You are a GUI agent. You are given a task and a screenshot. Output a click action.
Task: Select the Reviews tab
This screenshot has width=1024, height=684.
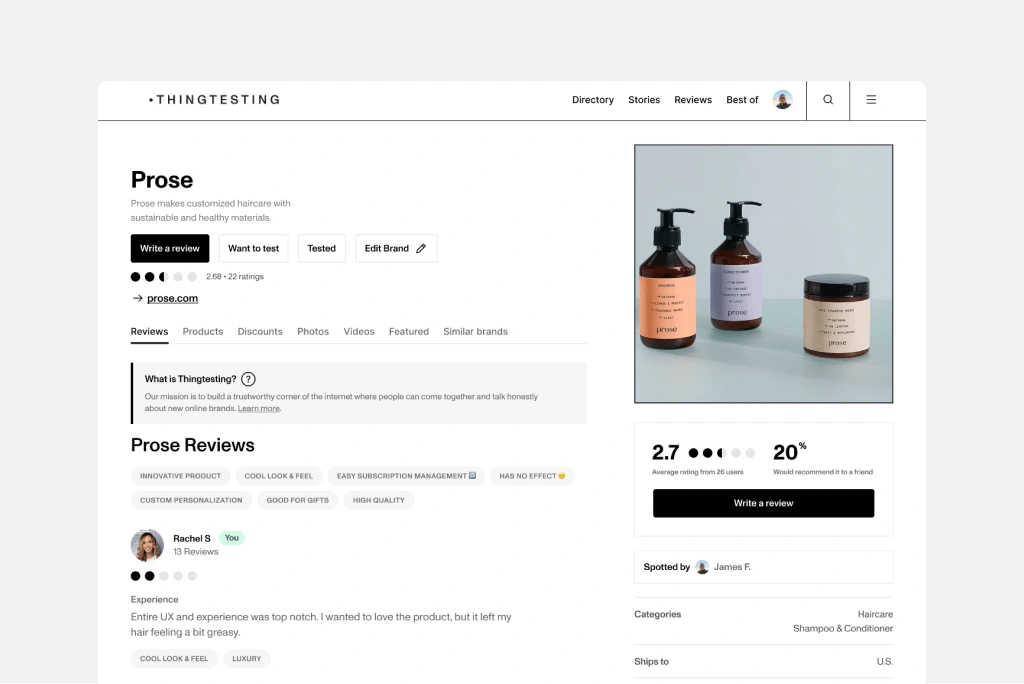coord(150,332)
